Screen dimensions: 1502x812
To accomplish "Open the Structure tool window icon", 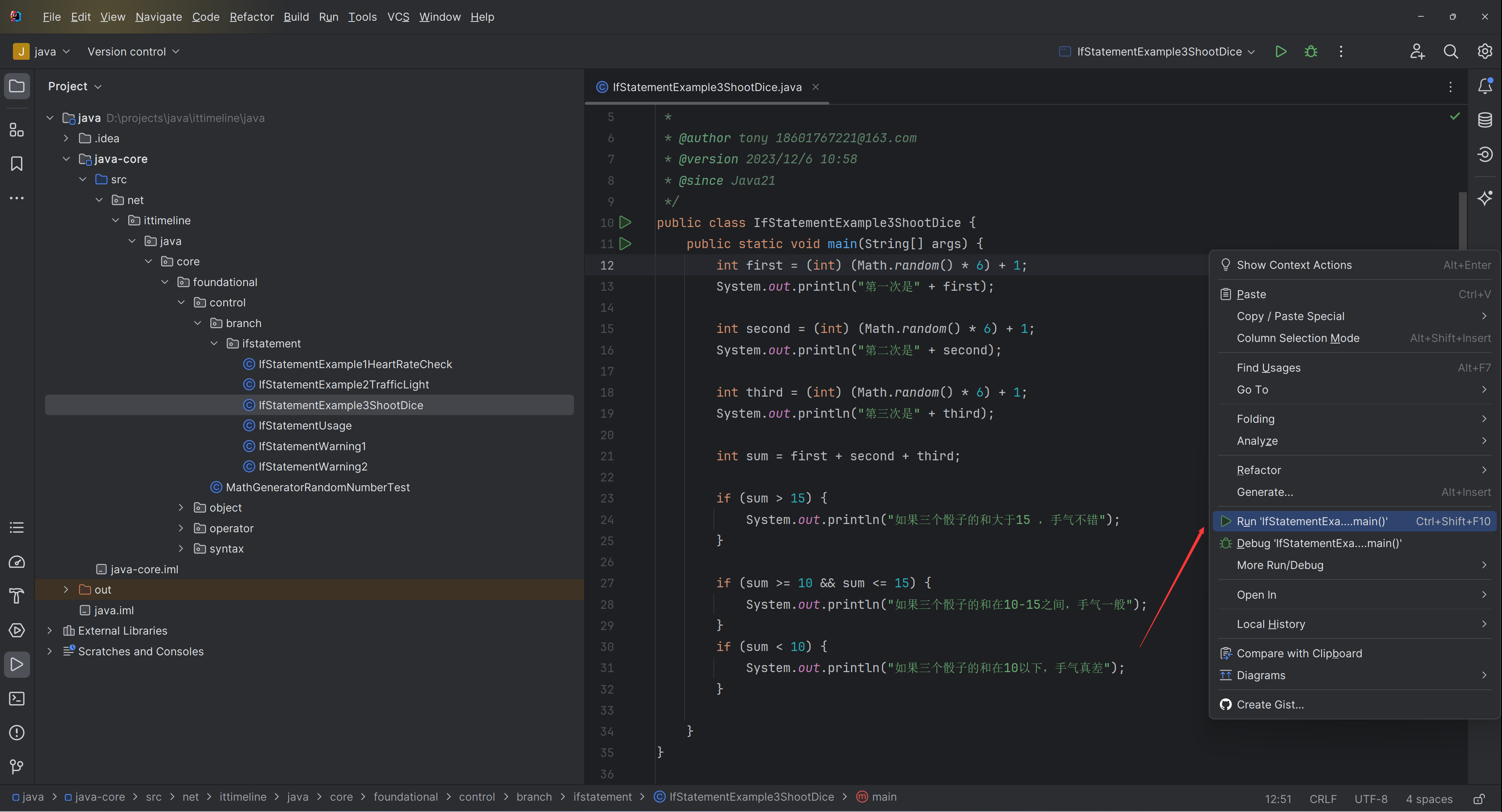I will pos(17,129).
